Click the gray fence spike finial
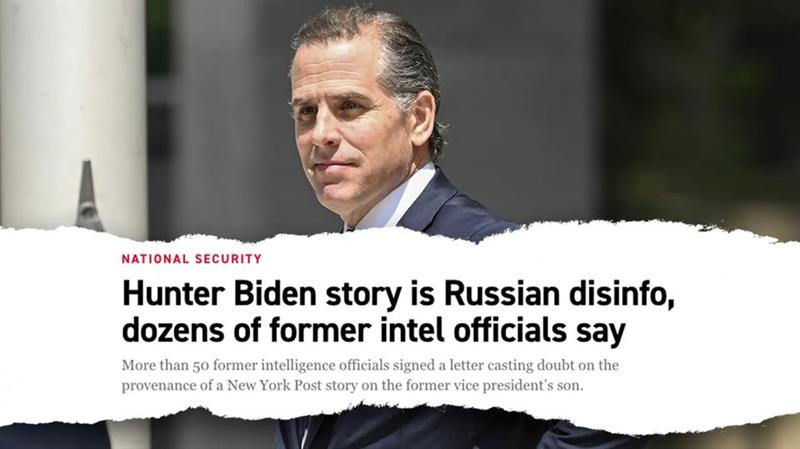 click(88, 196)
